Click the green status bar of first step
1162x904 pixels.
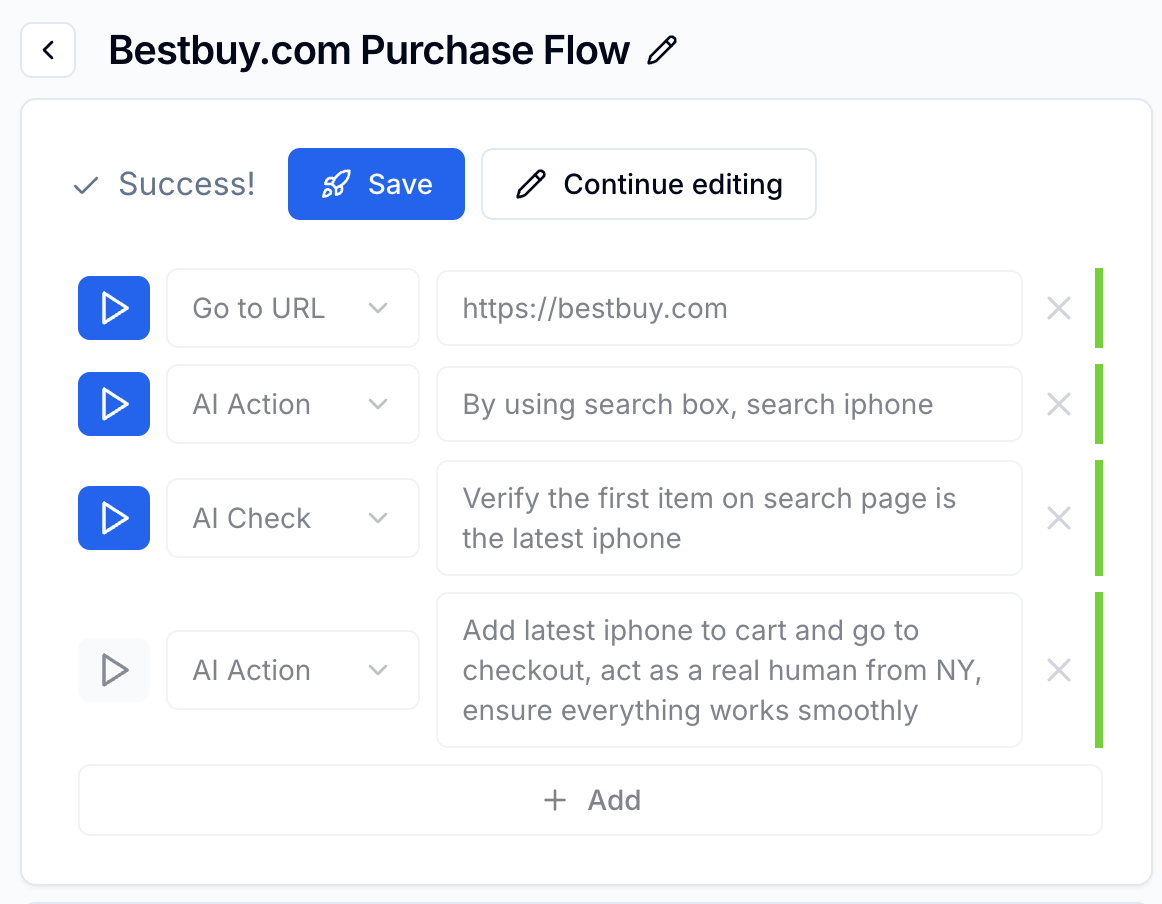(x=1100, y=308)
